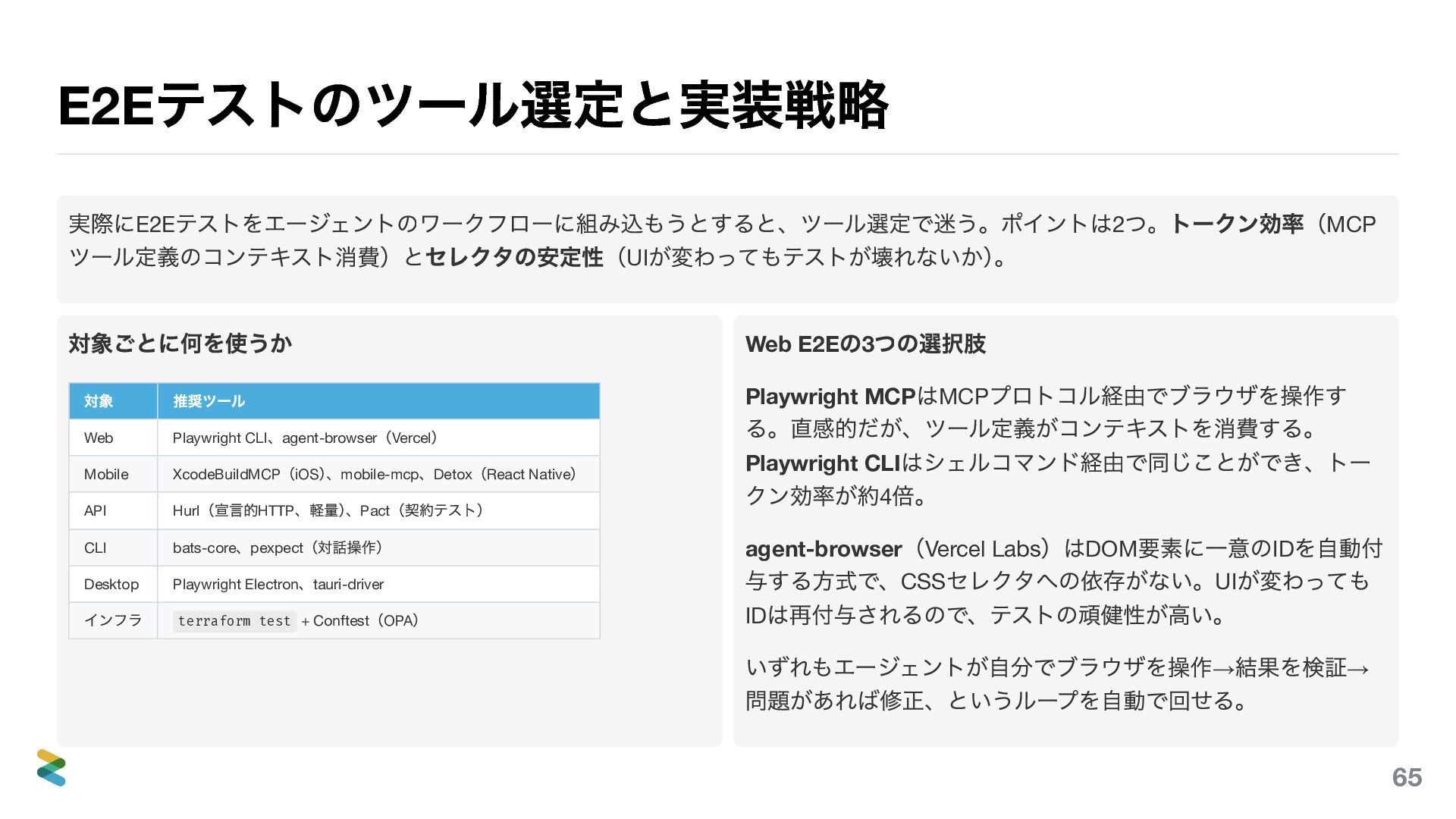Click the 対象ごとに何を使うか heading
This screenshot has width=1456, height=819.
pos(180,344)
